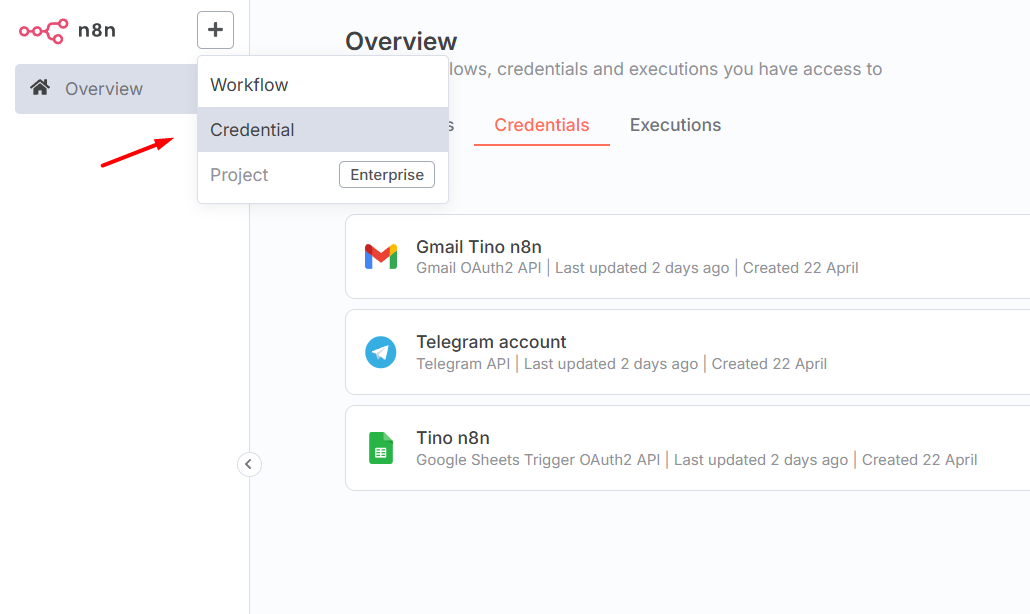The width and height of the screenshot is (1030, 614).
Task: Collapse the sidebar with the chevron button
Action: click(249, 464)
